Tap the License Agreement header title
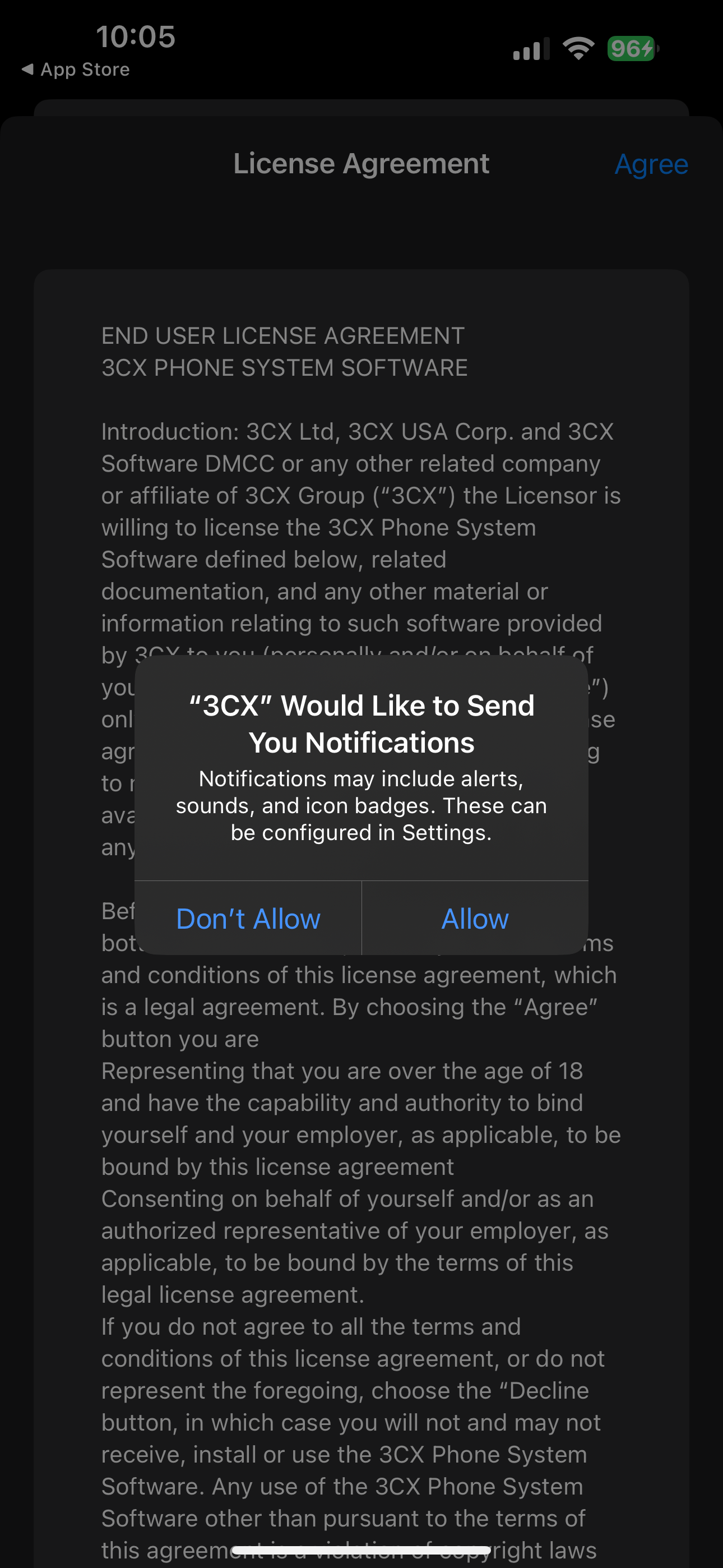The image size is (723, 1568). (x=361, y=164)
